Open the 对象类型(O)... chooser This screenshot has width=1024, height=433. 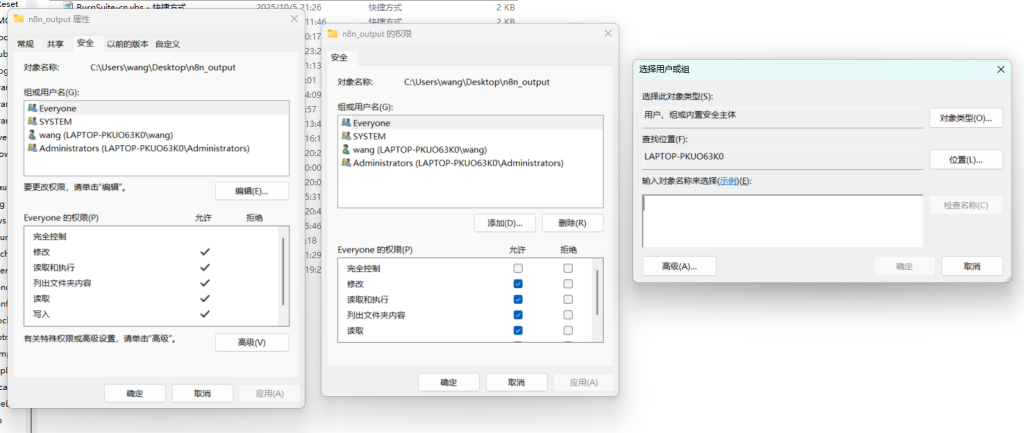point(965,118)
